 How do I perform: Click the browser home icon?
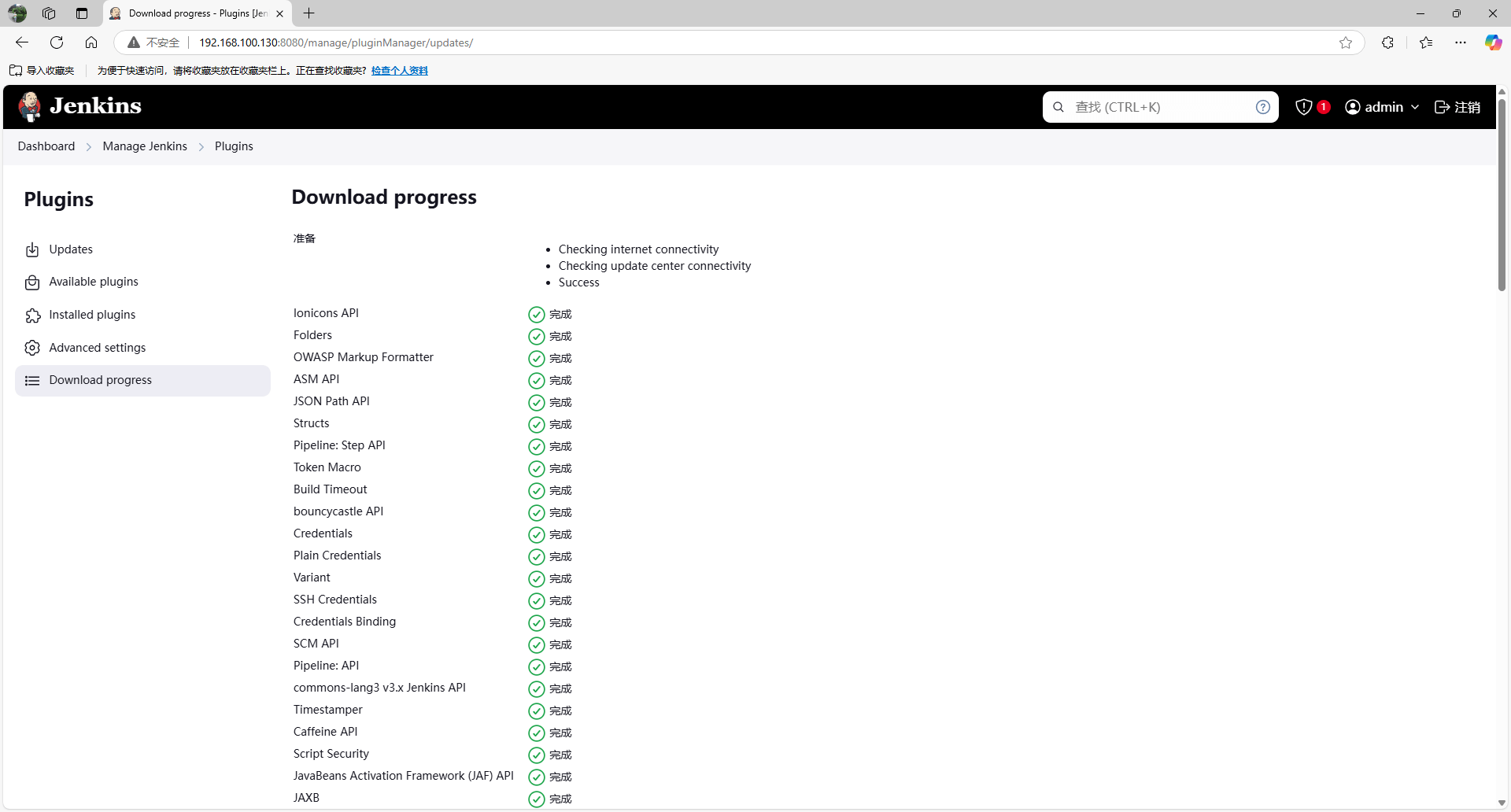pyautogui.click(x=91, y=42)
